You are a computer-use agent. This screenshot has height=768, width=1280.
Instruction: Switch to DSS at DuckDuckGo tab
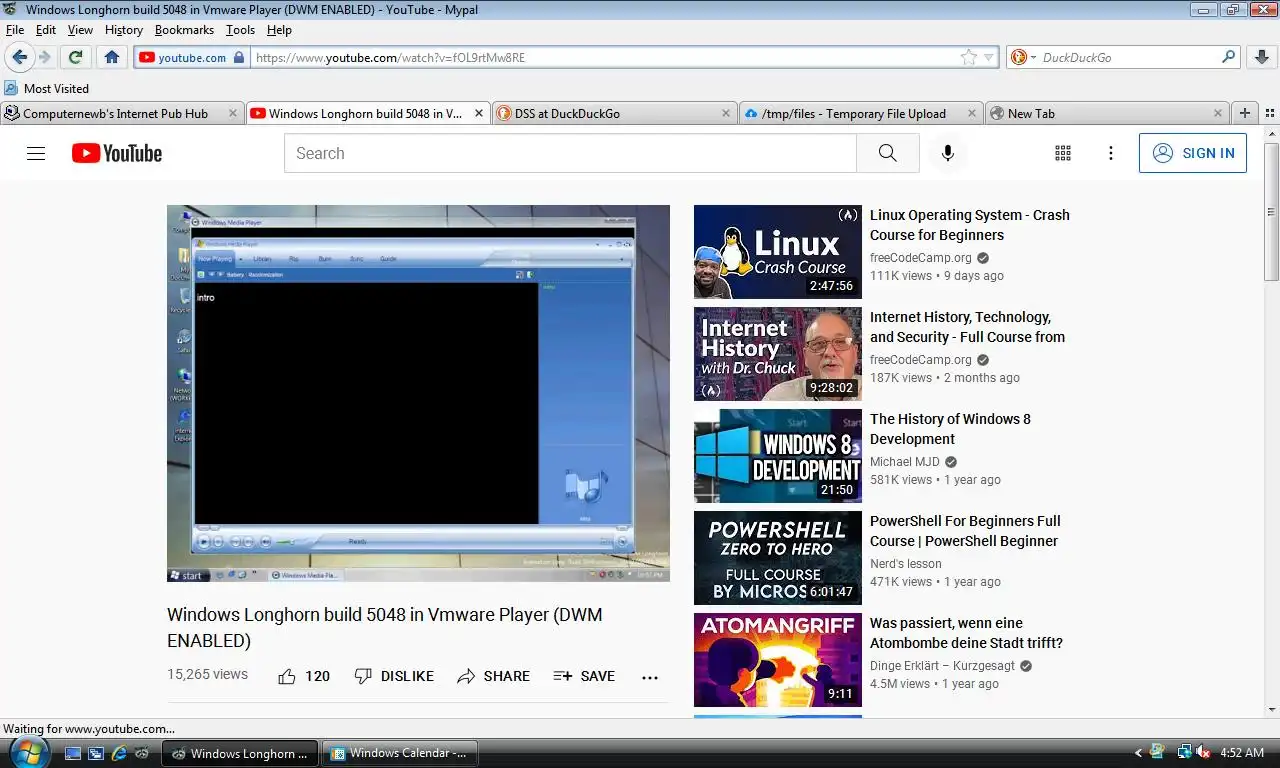click(x=614, y=113)
